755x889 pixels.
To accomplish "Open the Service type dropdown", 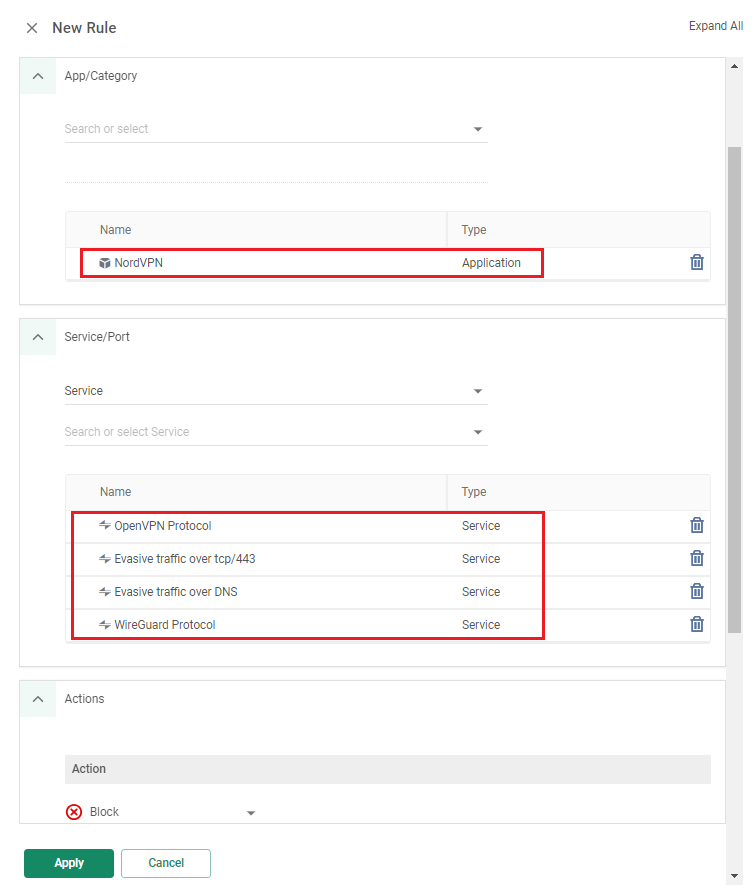I will (276, 391).
